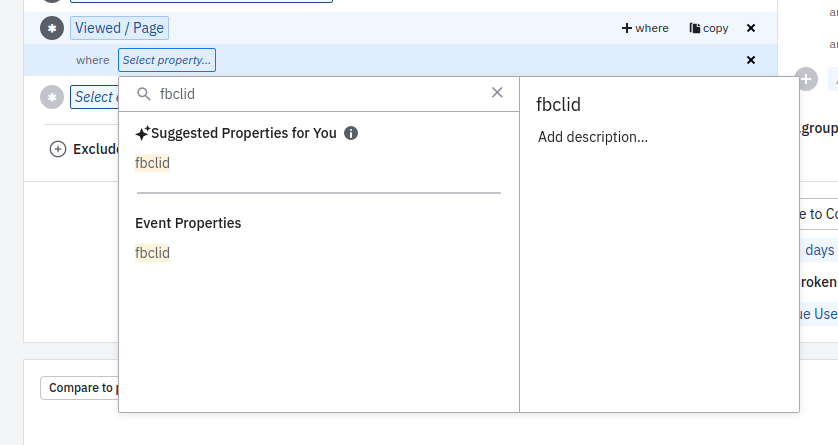Click the days link on right

point(819,250)
